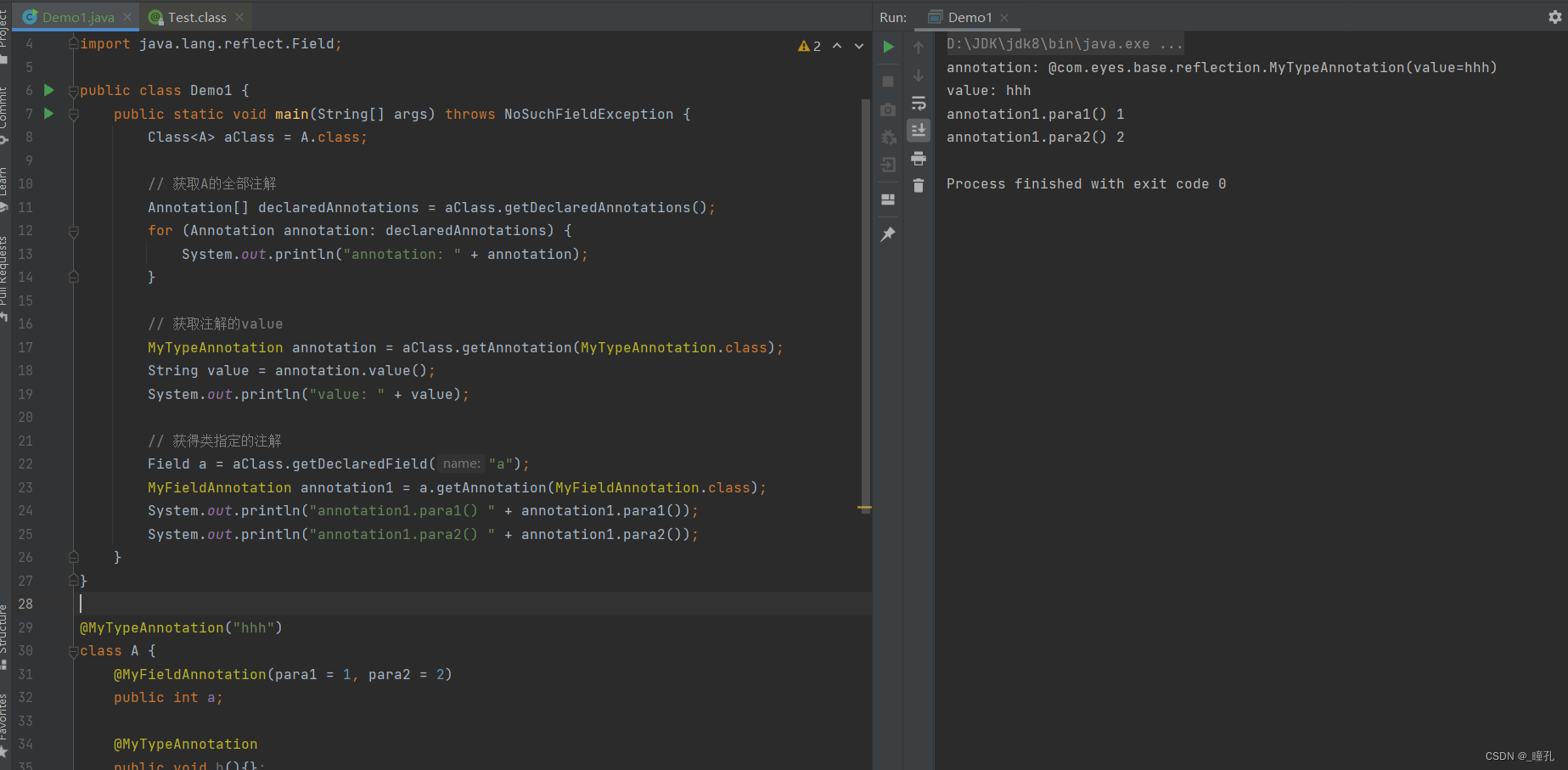The height and width of the screenshot is (770, 1568).
Task: Click 'annotation1.para1() 1' console line
Action: [x=1035, y=114]
